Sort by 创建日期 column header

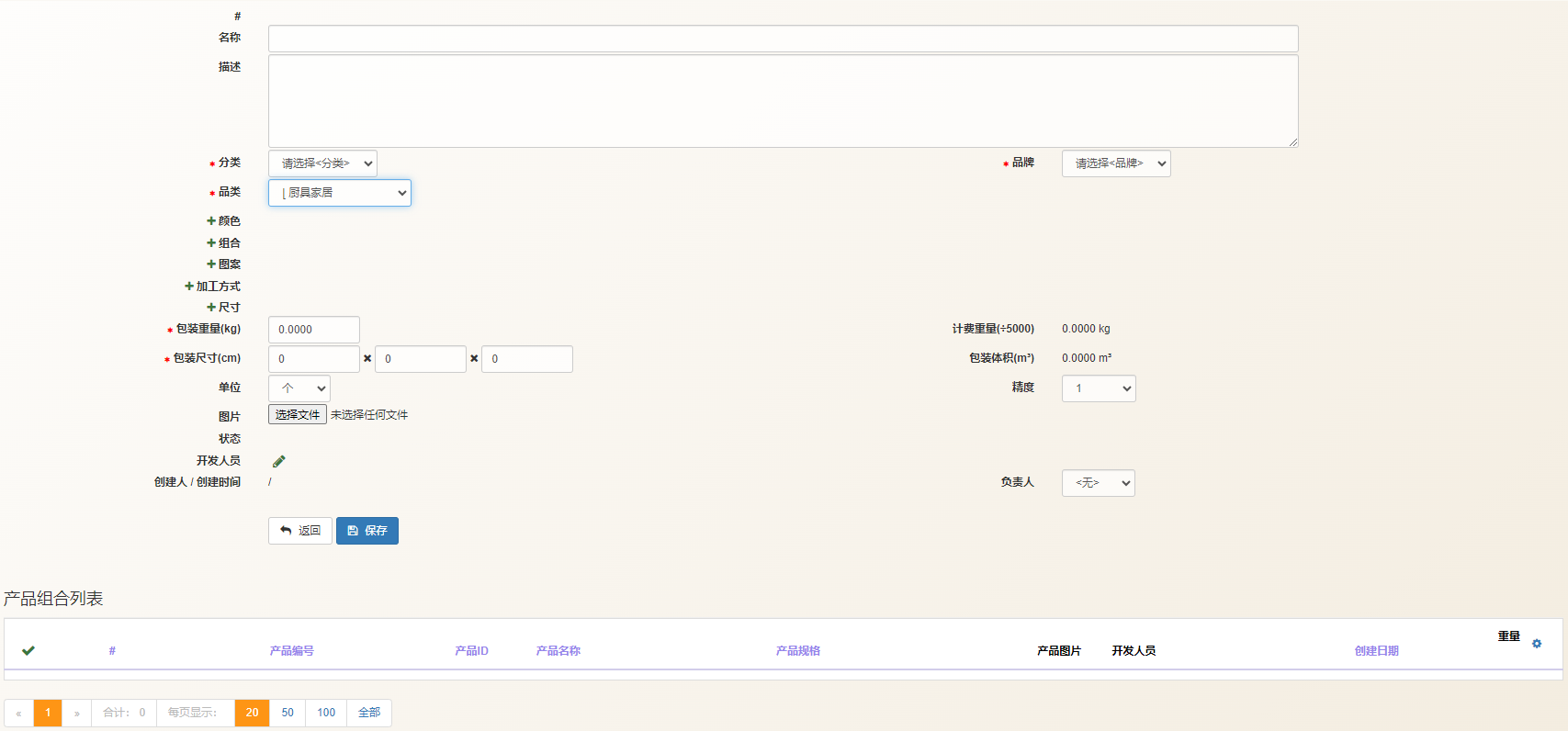coord(1377,651)
